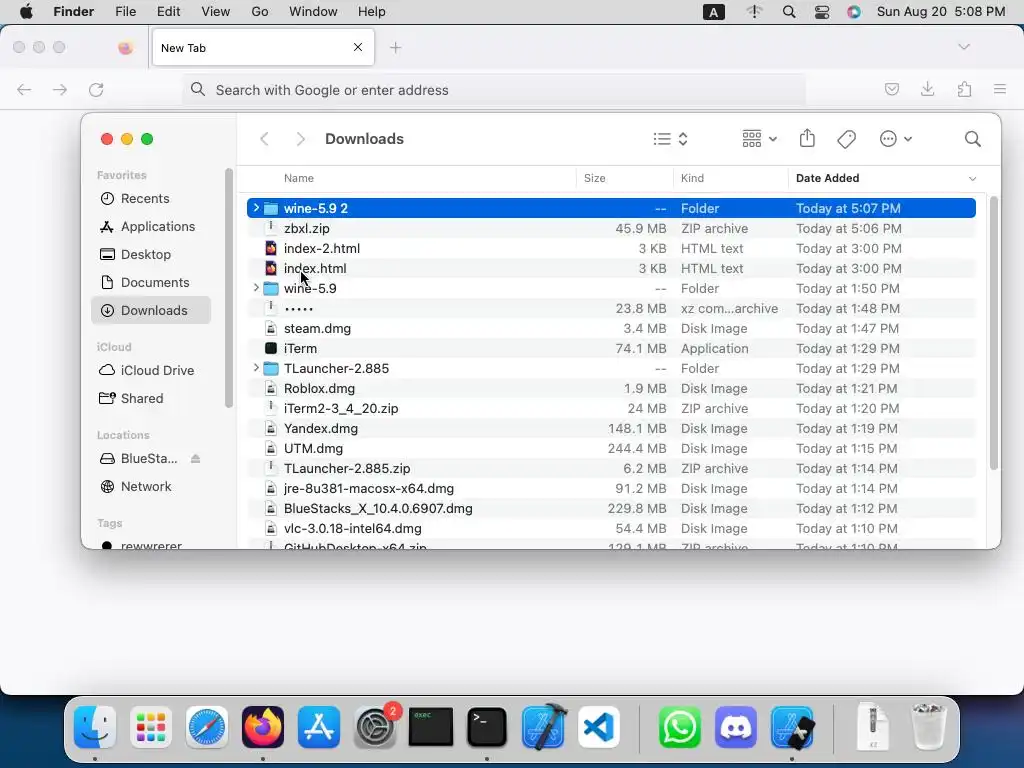This screenshot has height=768, width=1024.
Task: Open Applications in the Finder sidebar
Action: (151, 227)
